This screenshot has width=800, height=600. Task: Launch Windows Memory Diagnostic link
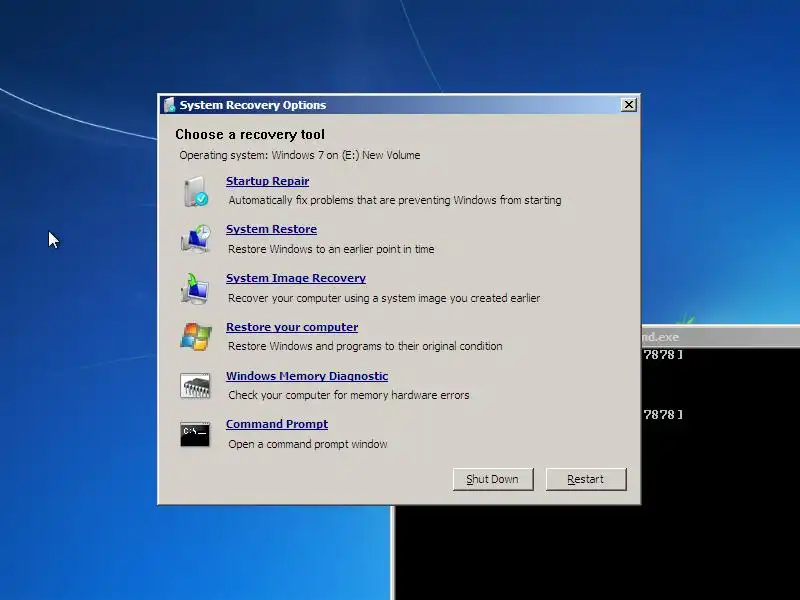tap(307, 376)
